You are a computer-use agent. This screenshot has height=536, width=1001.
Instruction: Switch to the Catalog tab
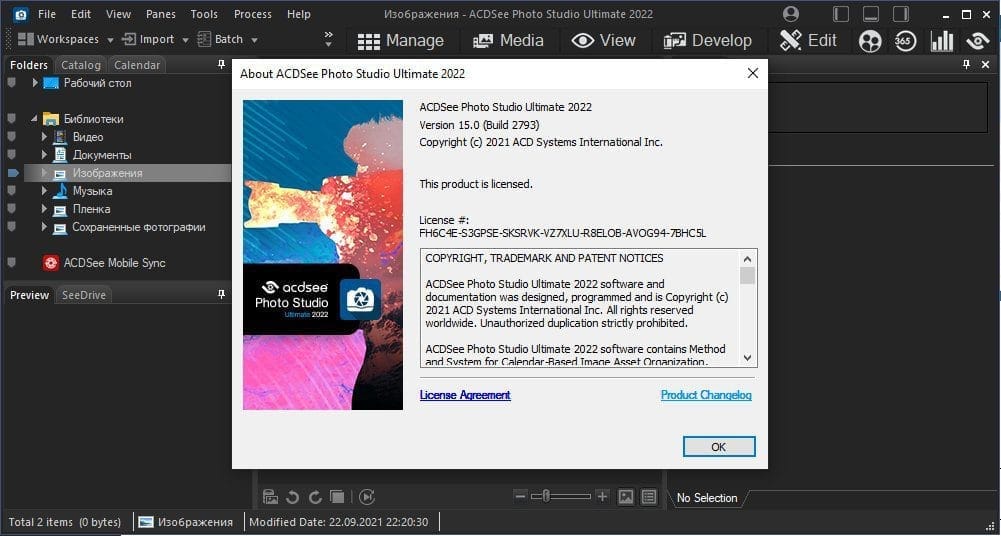(80, 64)
